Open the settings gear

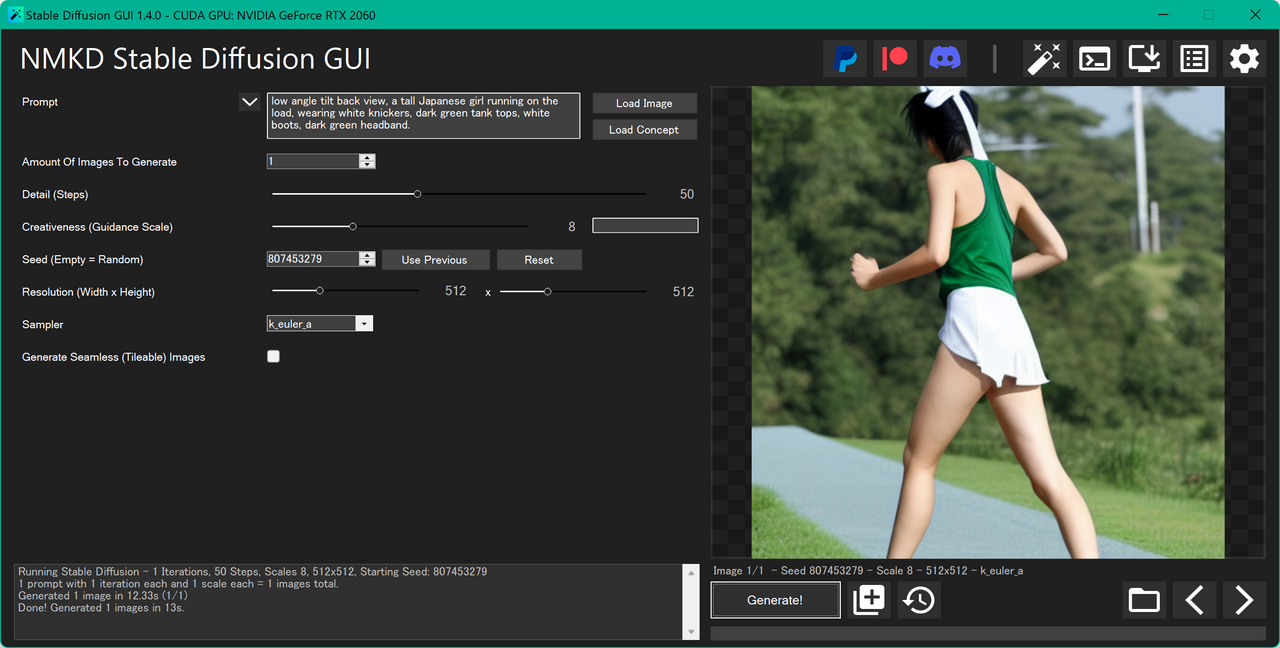point(1244,58)
